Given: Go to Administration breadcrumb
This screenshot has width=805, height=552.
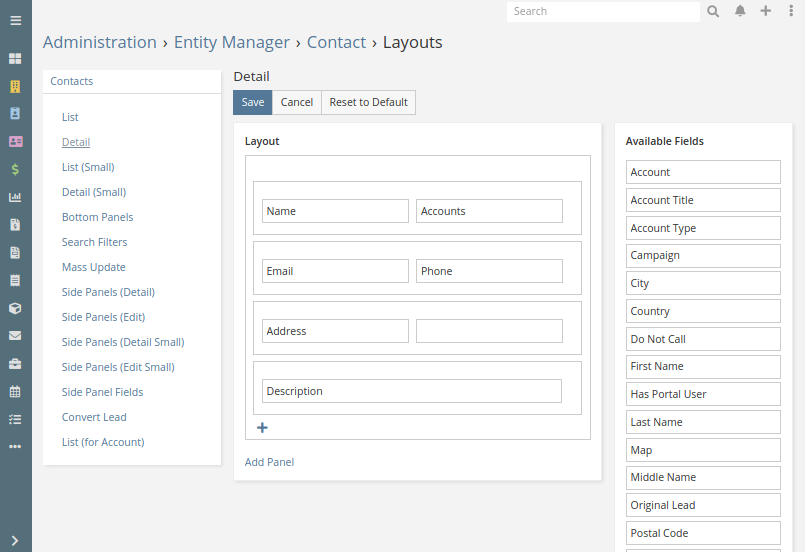Looking at the screenshot, I should pos(100,42).
